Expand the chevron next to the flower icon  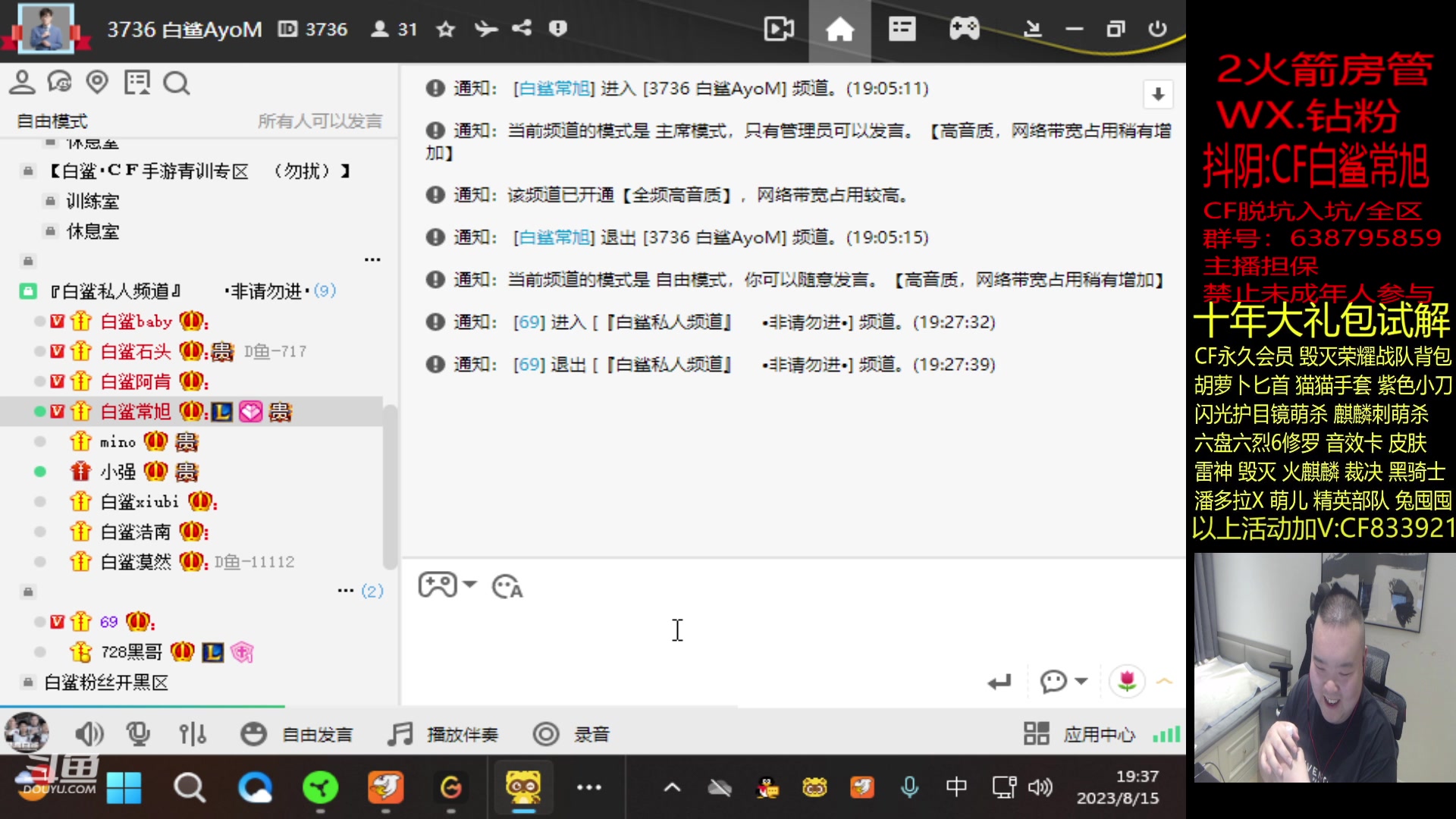click(x=1163, y=681)
